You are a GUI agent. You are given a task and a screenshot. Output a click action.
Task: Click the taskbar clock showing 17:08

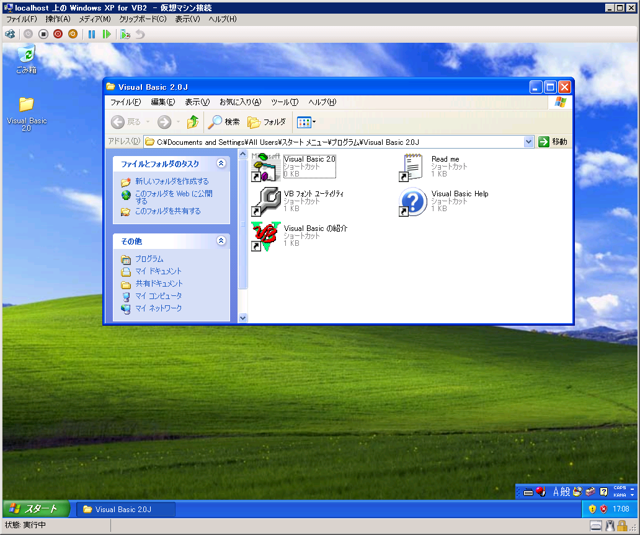pos(621,509)
